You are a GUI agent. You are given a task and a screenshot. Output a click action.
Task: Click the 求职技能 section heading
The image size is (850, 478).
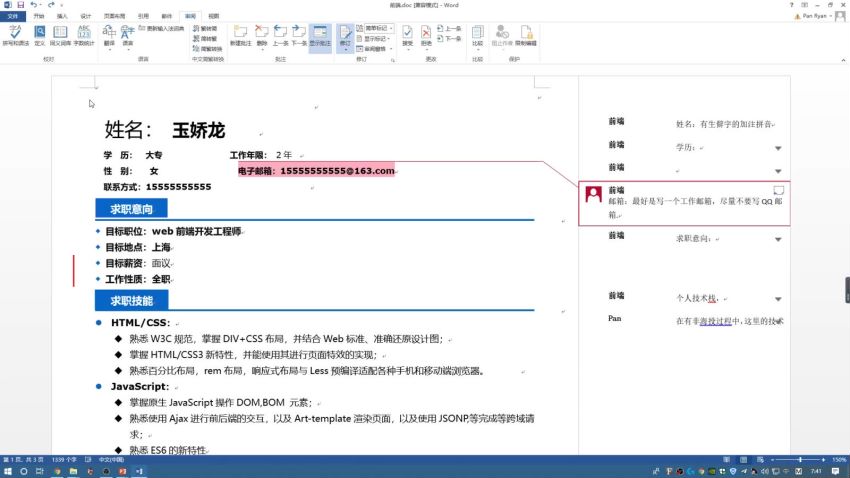pyautogui.click(x=132, y=300)
